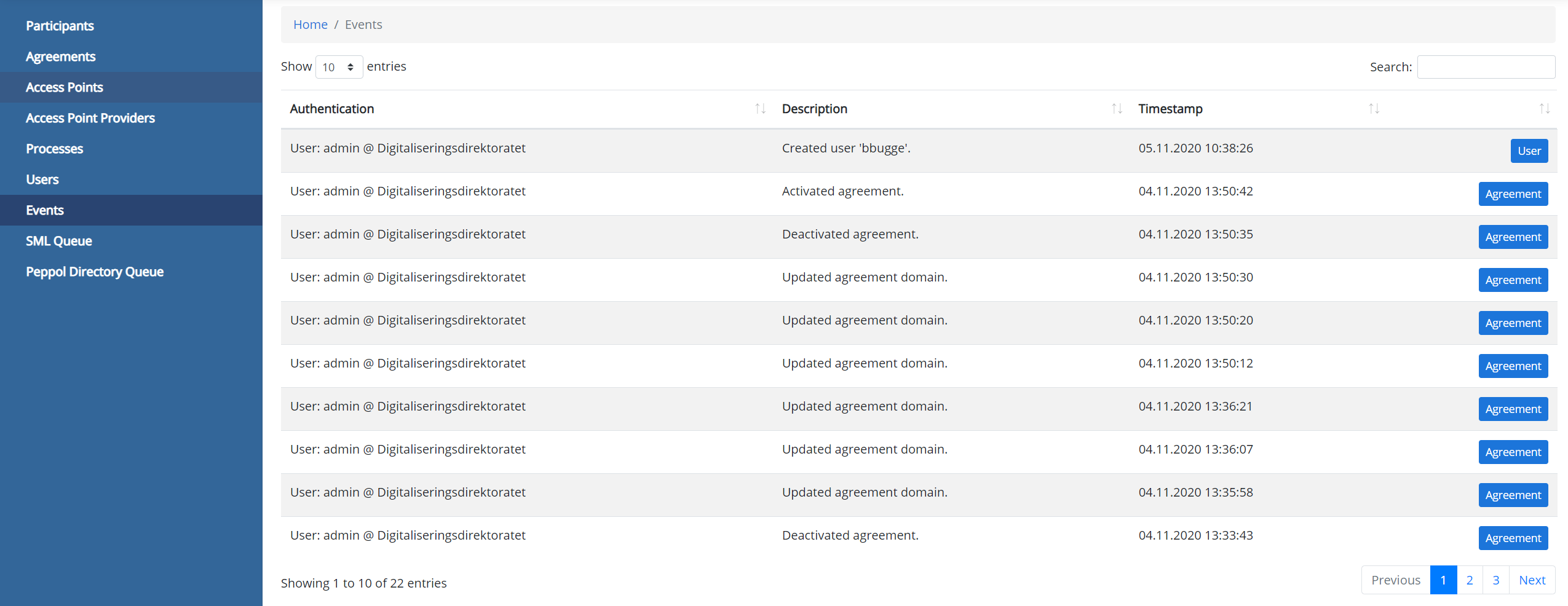1568x606 pixels.
Task: Click the Next pagination button
Action: pyautogui.click(x=1531, y=580)
